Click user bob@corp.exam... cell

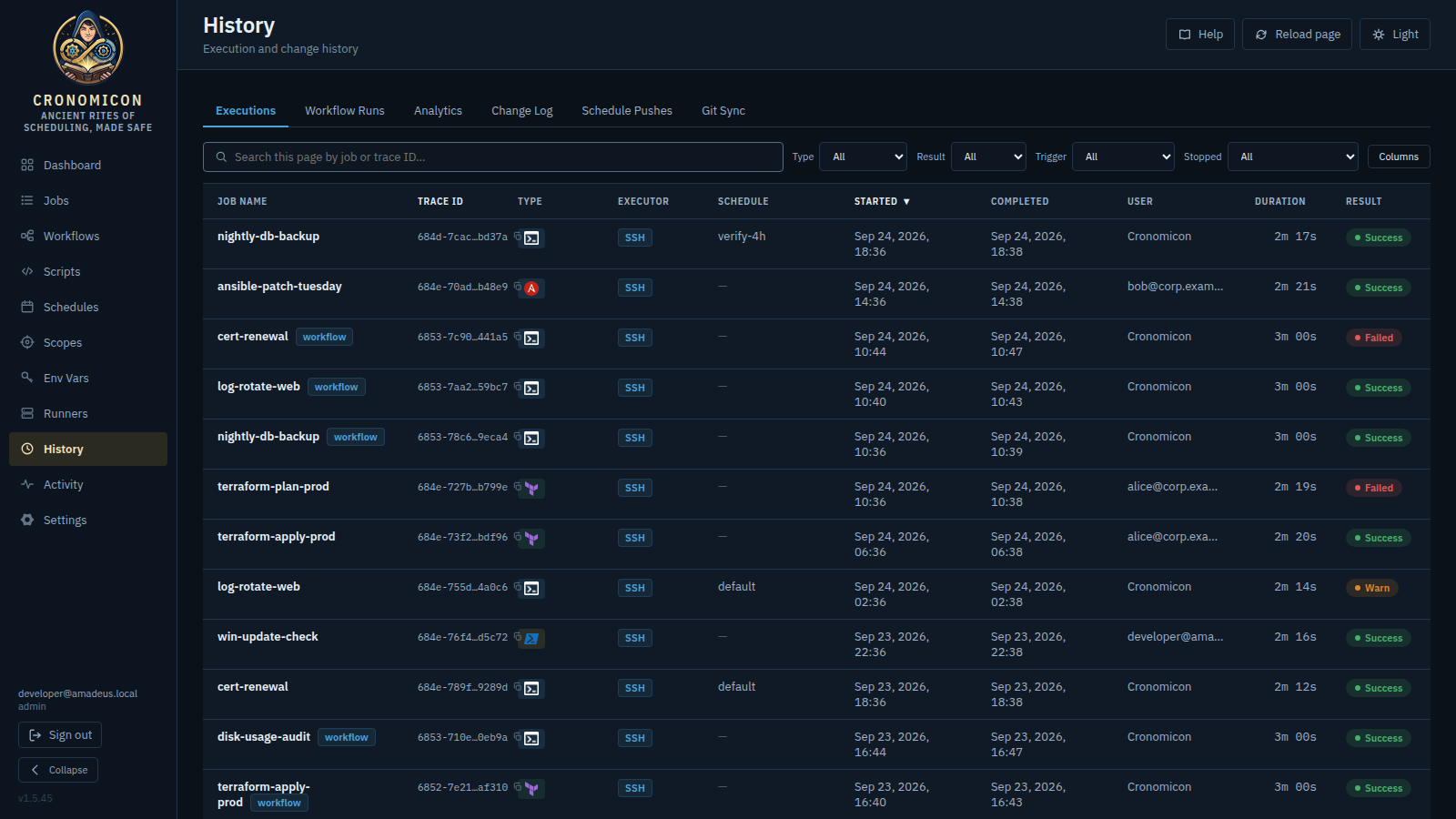point(1175,287)
